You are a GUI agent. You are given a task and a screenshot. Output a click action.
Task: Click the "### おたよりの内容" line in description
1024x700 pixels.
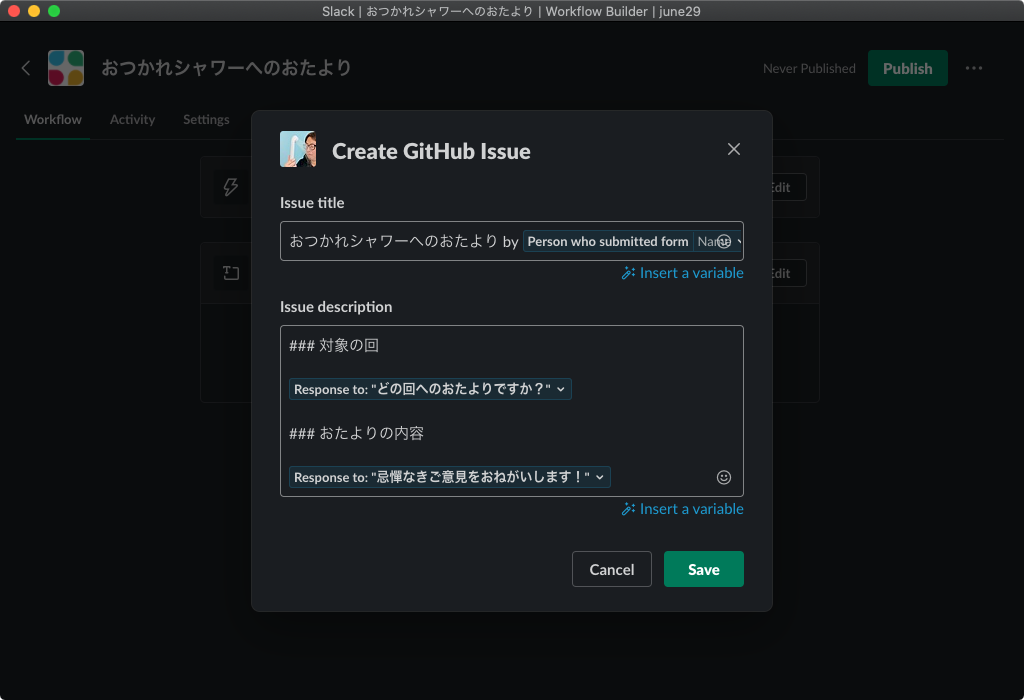[357, 434]
